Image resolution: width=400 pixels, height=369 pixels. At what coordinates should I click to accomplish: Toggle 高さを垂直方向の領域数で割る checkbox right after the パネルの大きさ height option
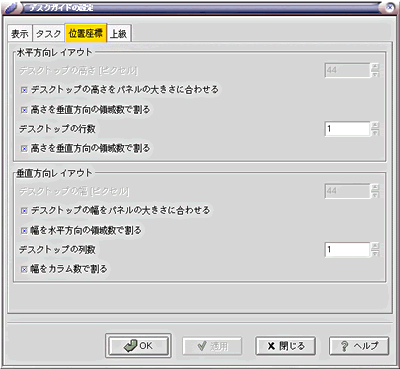point(24,110)
